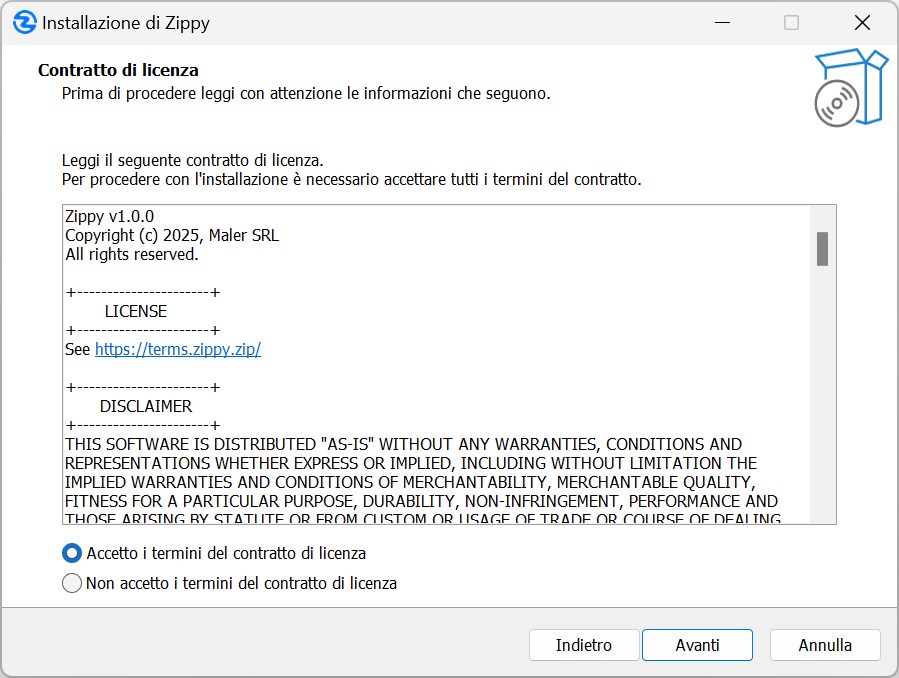Screen dimensions: 899x678
Task: Open the terms.zippy.zip license link
Action: click(177, 350)
